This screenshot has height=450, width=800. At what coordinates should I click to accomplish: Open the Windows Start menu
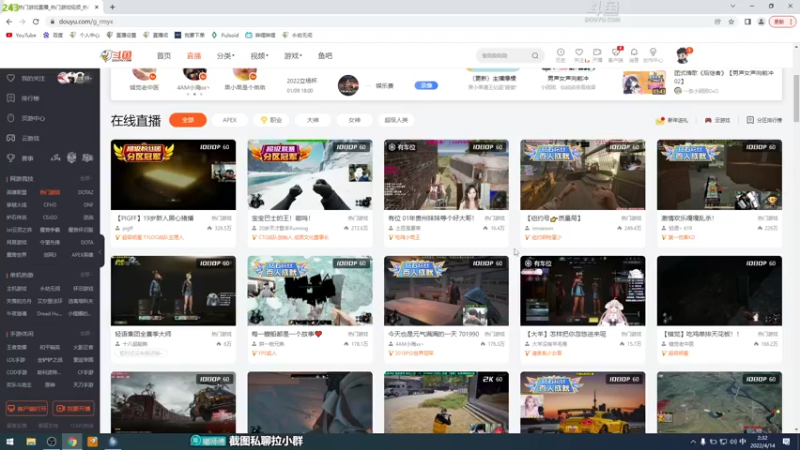[10, 442]
